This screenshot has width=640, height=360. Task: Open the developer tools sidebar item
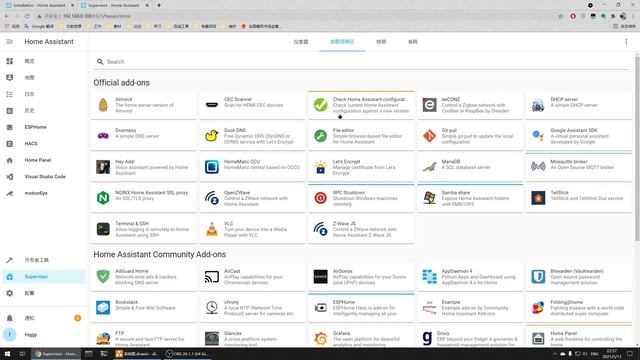[x=44, y=260]
